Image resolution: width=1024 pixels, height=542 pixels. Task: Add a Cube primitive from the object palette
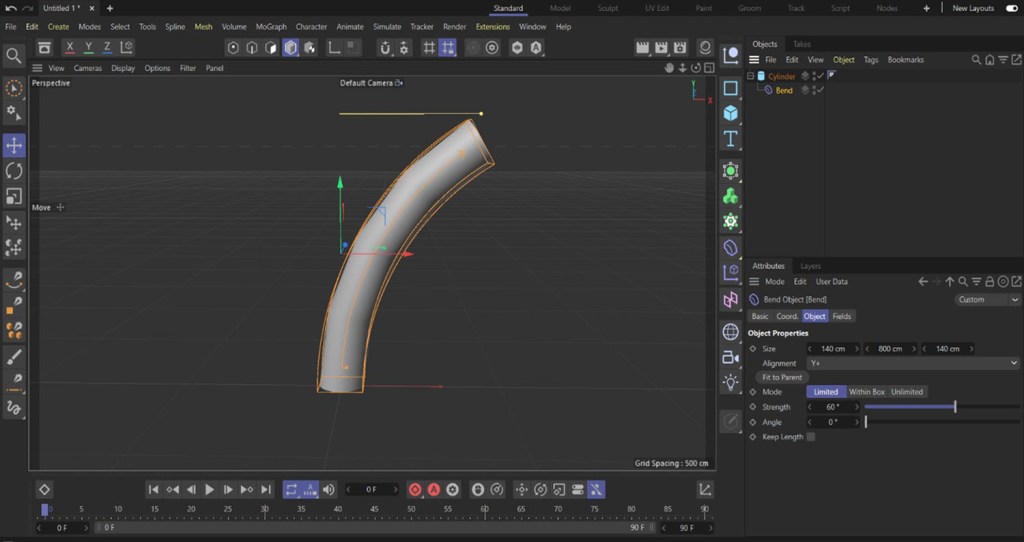click(731, 113)
